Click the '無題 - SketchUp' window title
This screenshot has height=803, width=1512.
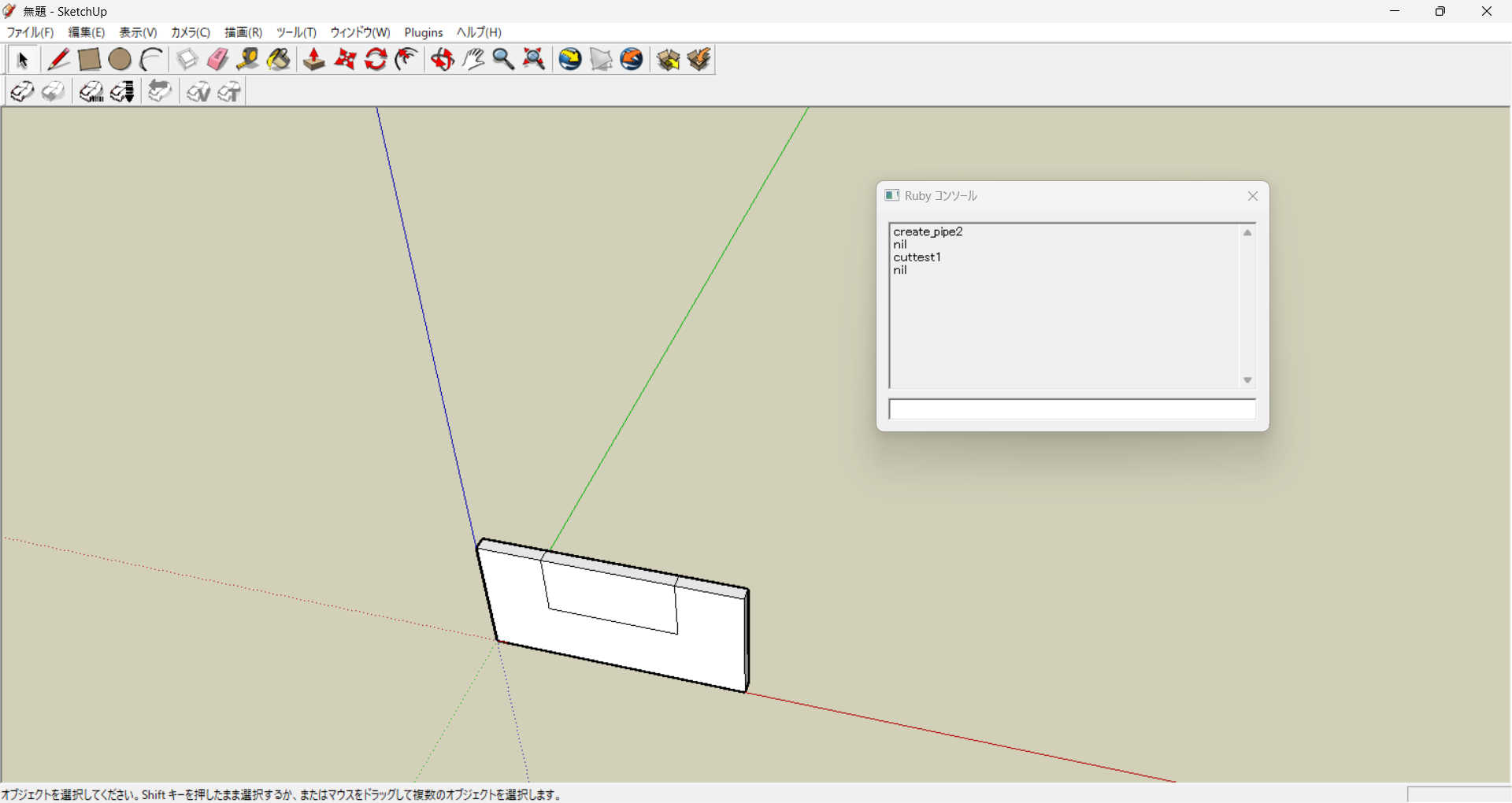(x=65, y=12)
